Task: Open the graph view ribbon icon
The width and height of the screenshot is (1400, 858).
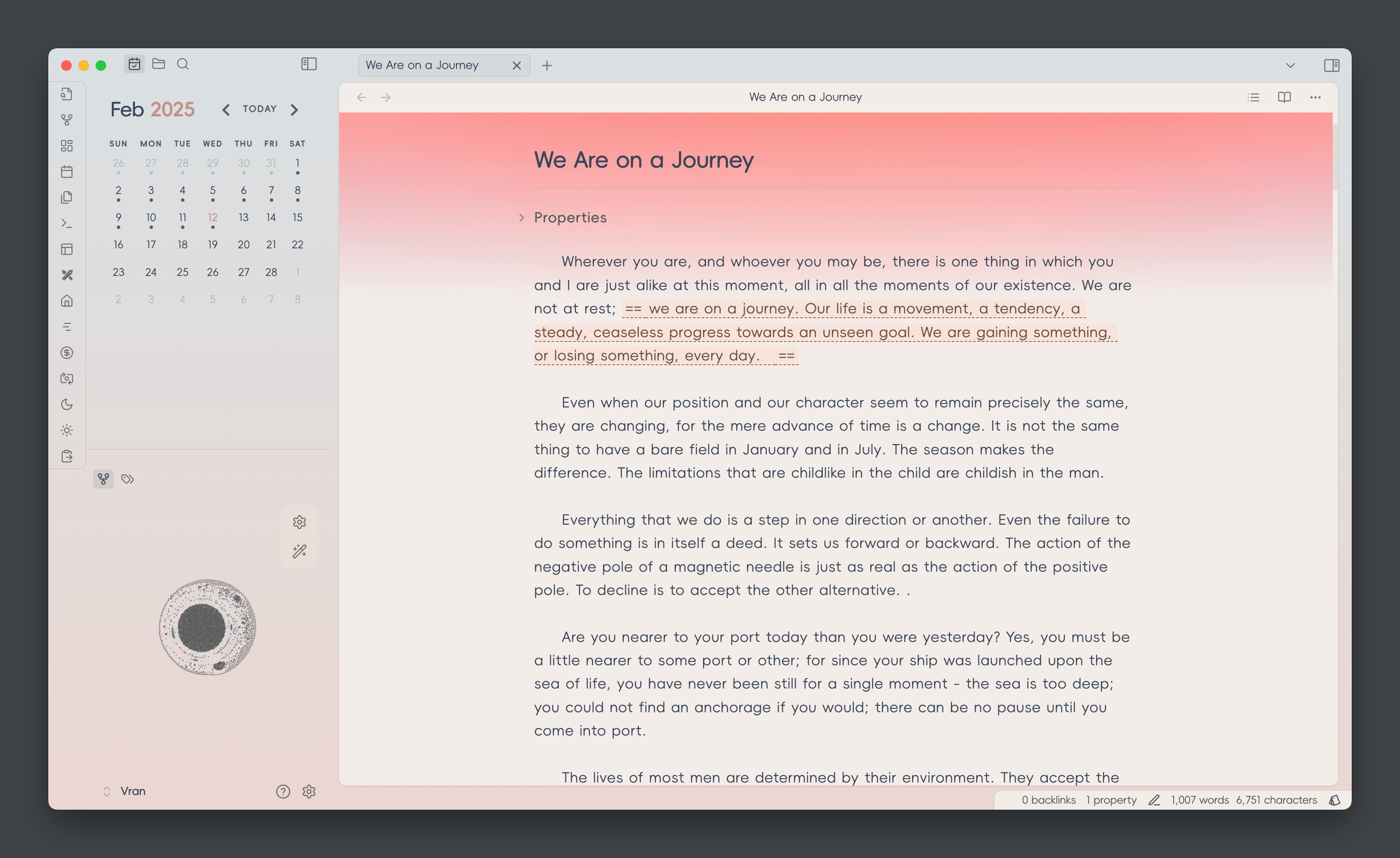Action: click(66, 120)
